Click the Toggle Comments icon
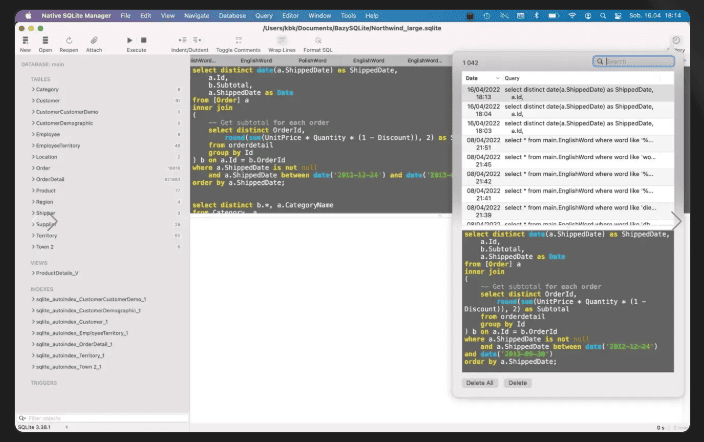704x442 pixels. coord(238,40)
